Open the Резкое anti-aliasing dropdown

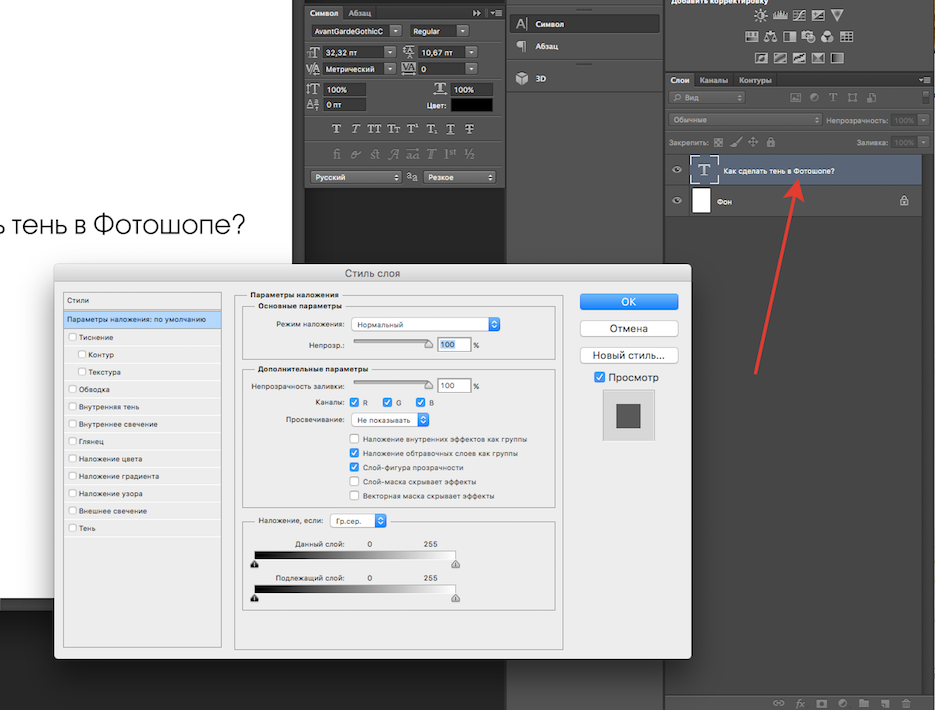pyautogui.click(x=459, y=177)
